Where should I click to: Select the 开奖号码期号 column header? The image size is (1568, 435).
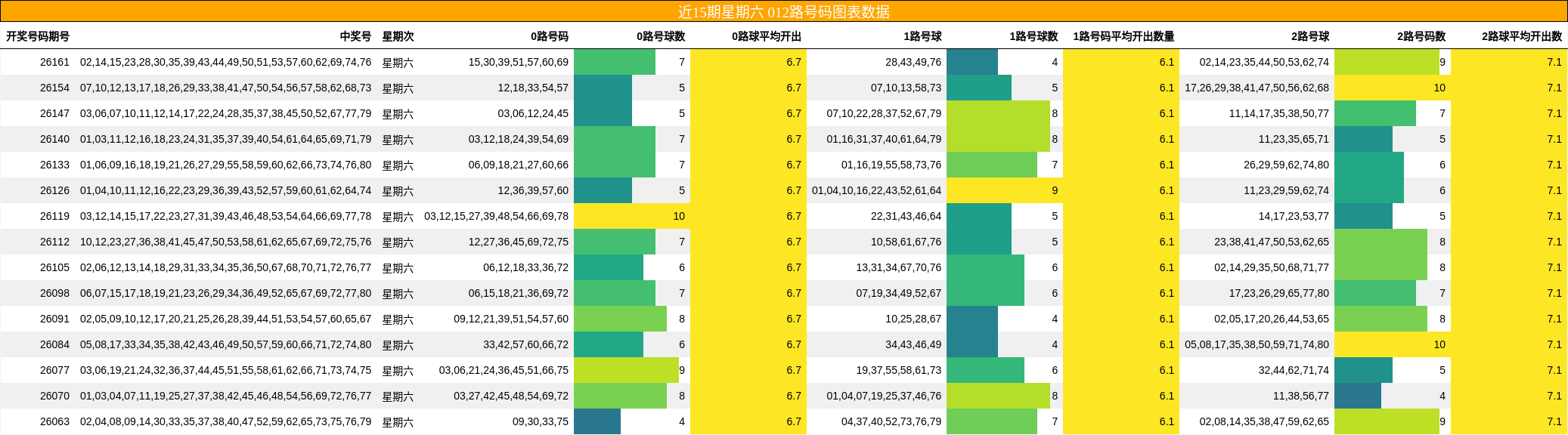(38, 36)
